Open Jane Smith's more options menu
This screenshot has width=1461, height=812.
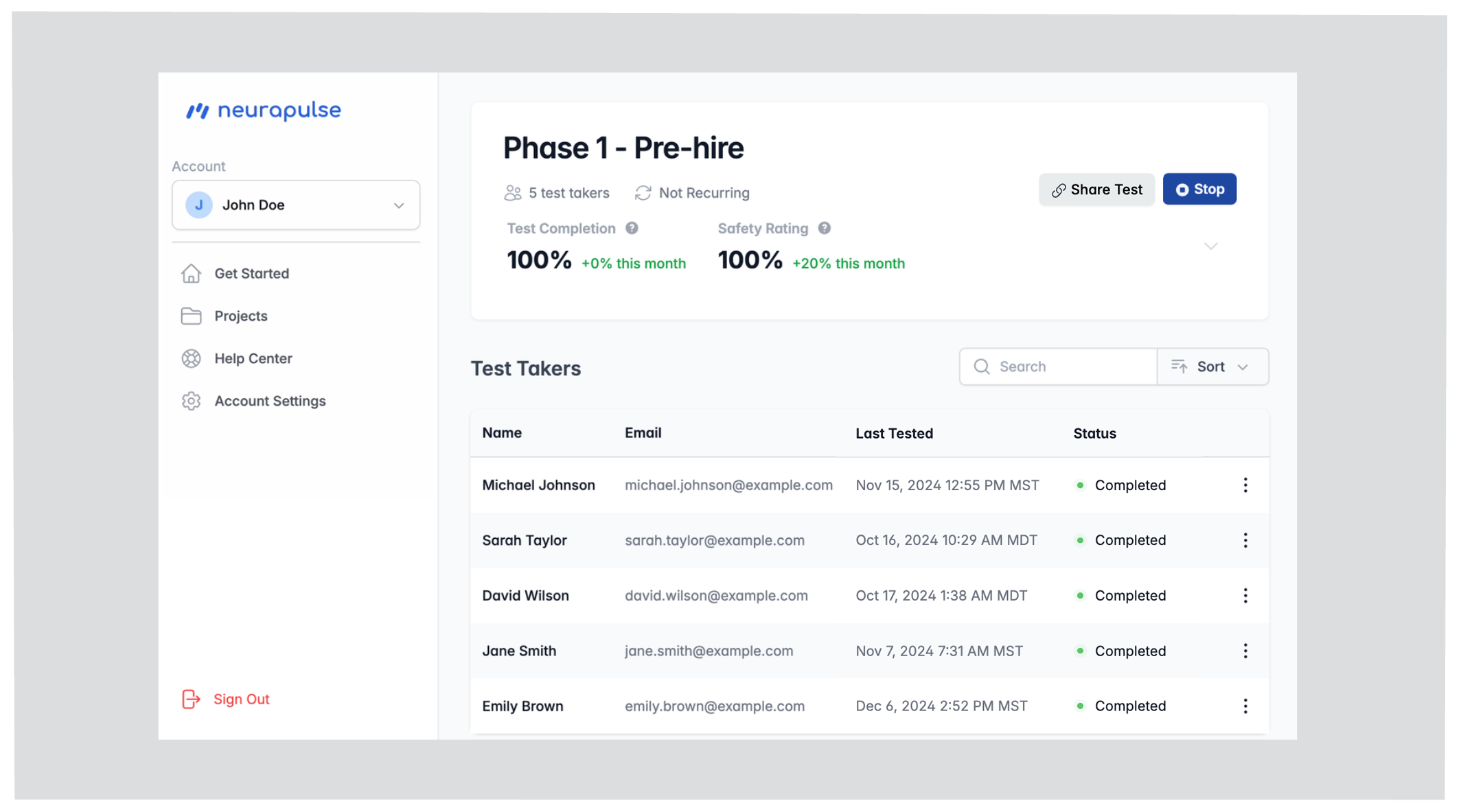tap(1245, 651)
